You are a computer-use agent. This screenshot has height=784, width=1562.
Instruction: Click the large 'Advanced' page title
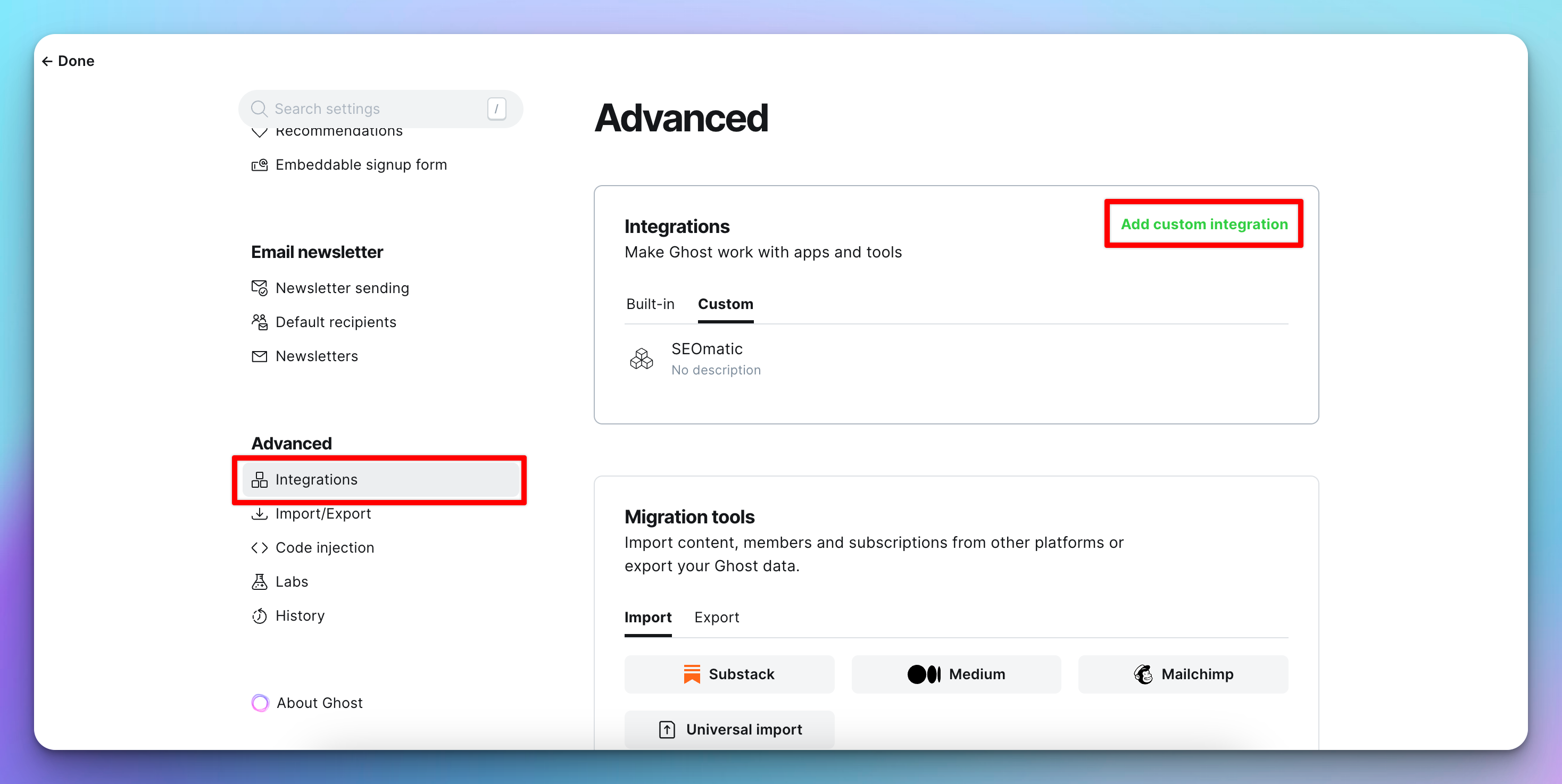(x=682, y=118)
